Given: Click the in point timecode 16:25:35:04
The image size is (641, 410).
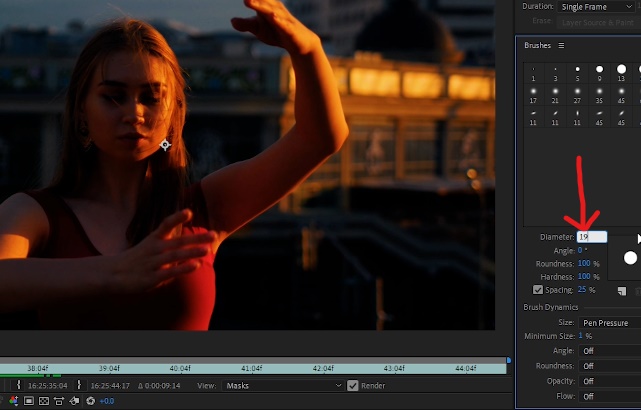Looking at the screenshot, I should tap(47, 385).
